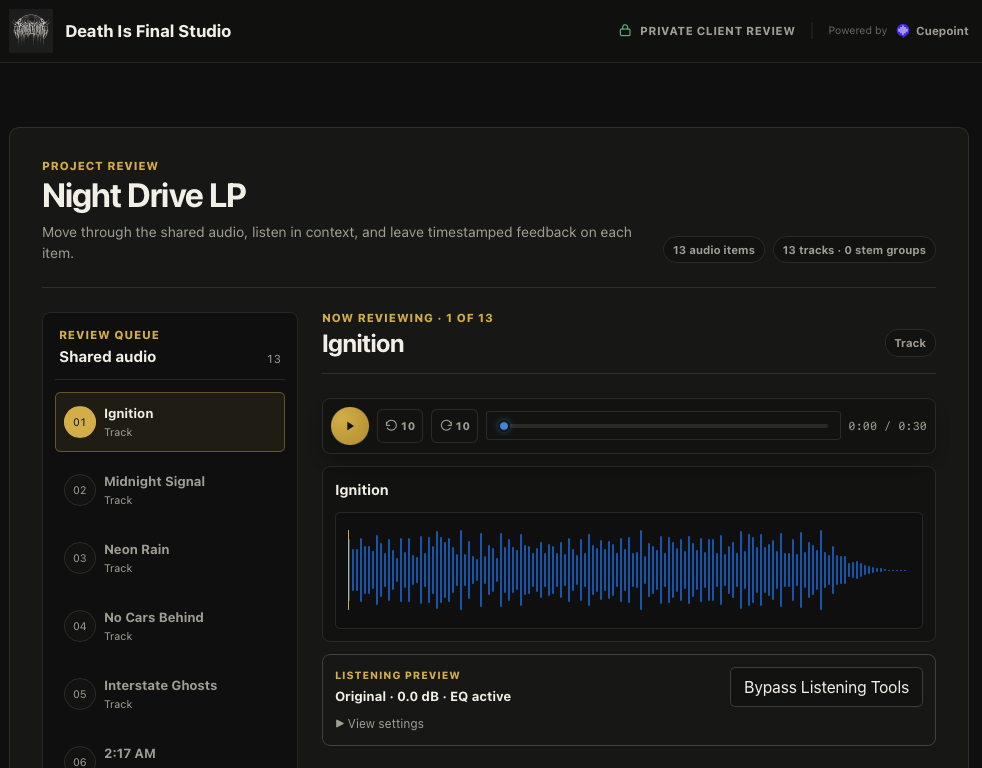
Task: Expand View settings disclosure
Action: pos(380,724)
